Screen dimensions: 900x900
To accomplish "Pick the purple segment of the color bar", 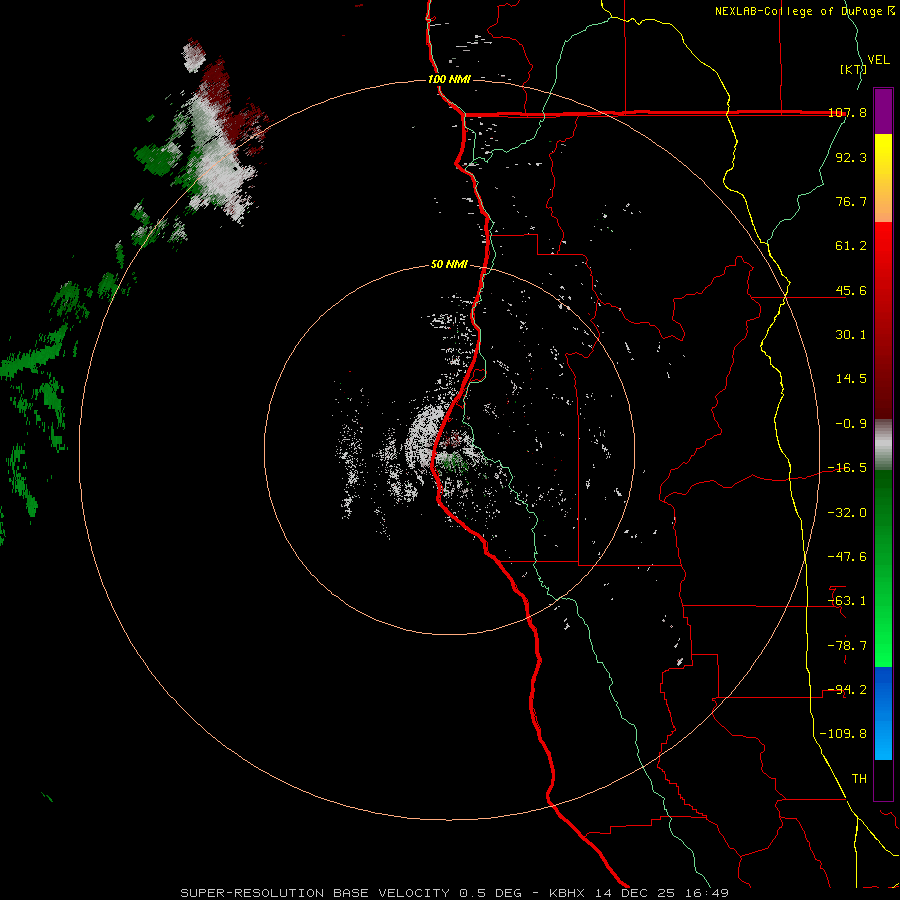I will pos(883,111).
